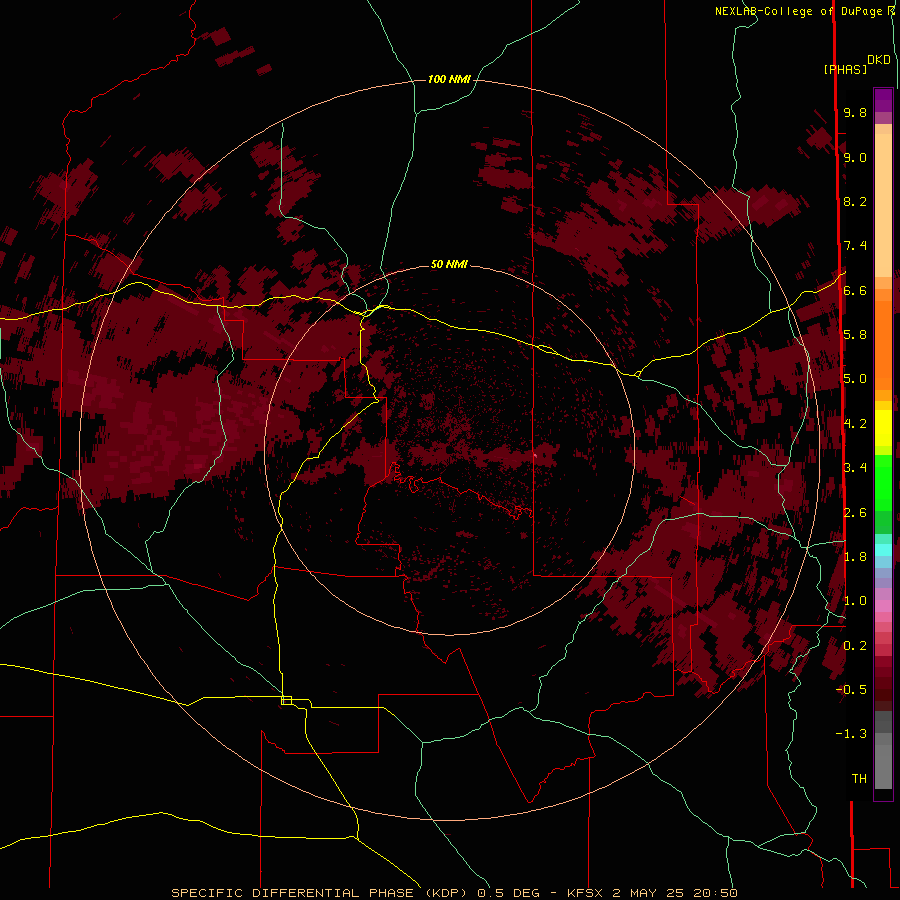
Task: Pick the gray segment of the color bar
Action: 883,752
